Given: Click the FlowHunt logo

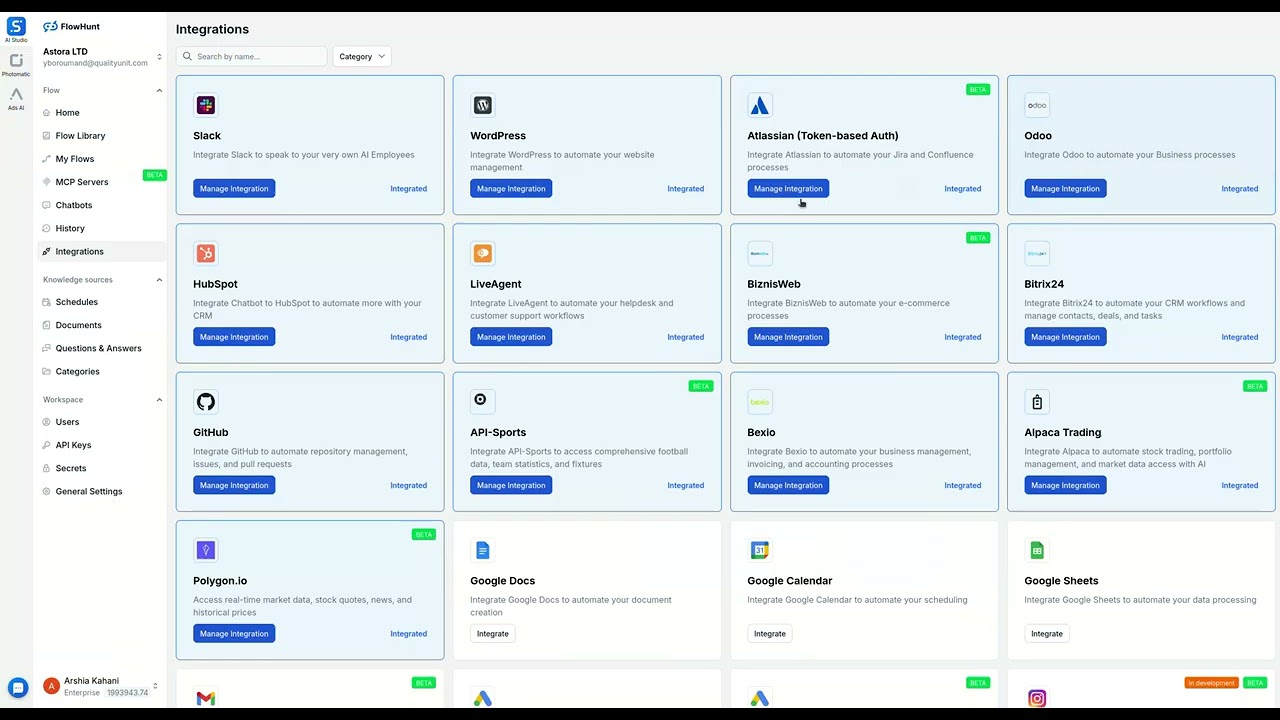Looking at the screenshot, I should coord(71,27).
